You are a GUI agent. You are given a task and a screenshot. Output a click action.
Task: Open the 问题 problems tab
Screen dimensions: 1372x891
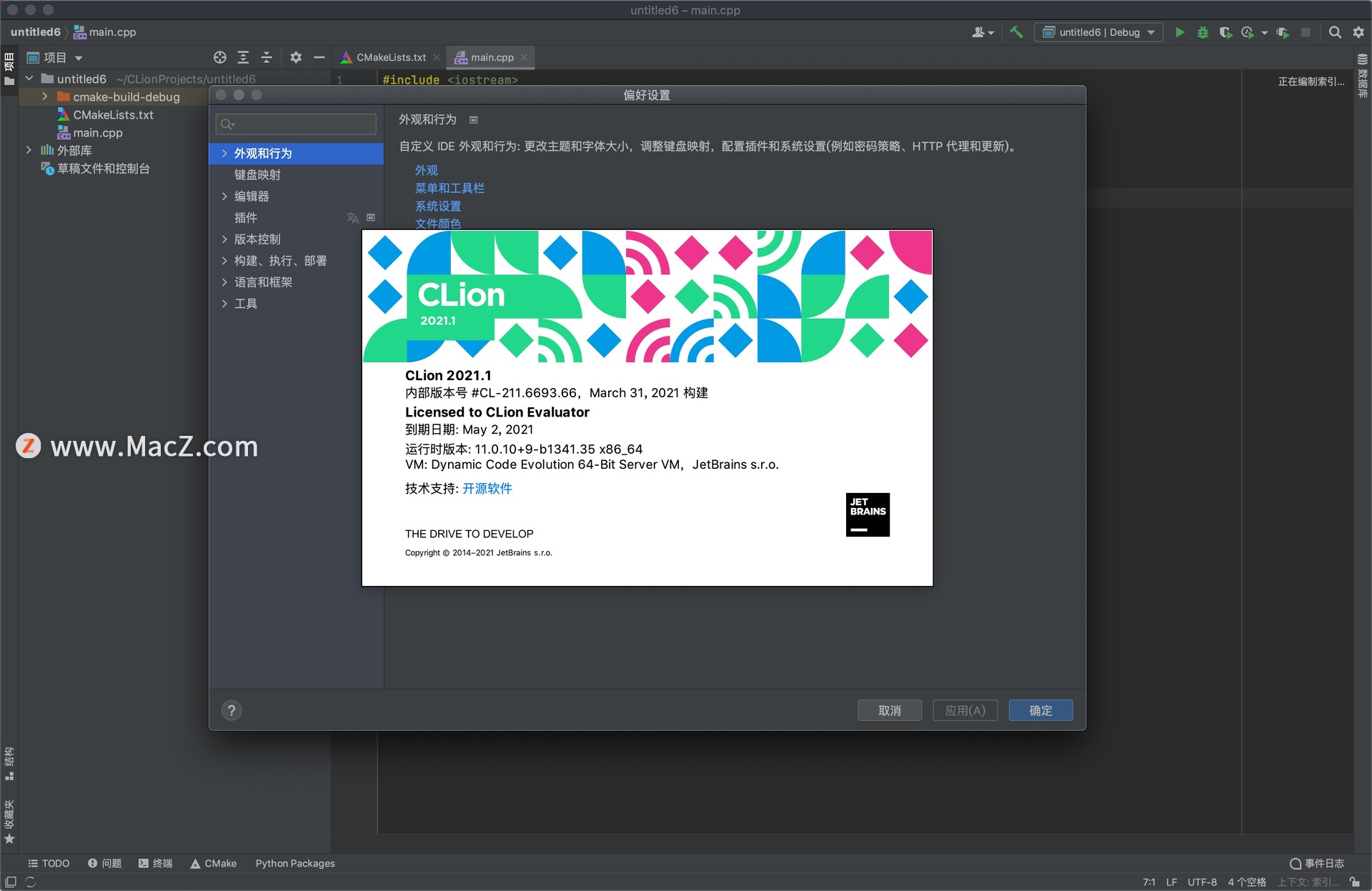click(x=104, y=863)
